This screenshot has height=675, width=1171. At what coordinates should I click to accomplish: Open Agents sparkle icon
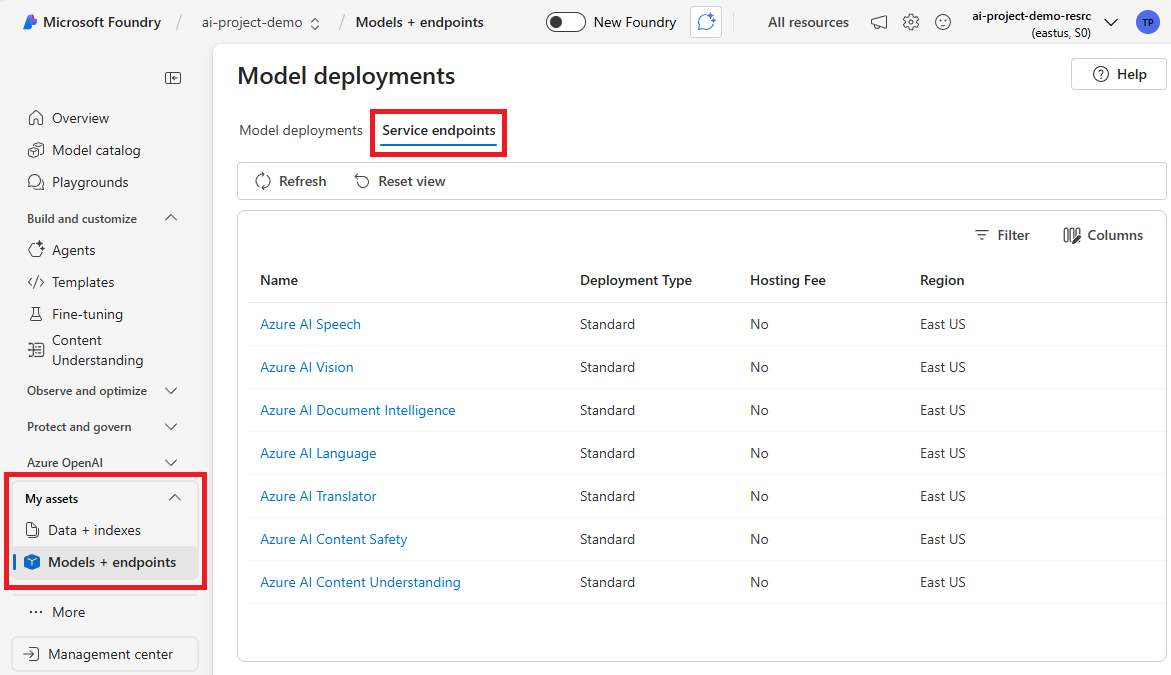[36, 250]
